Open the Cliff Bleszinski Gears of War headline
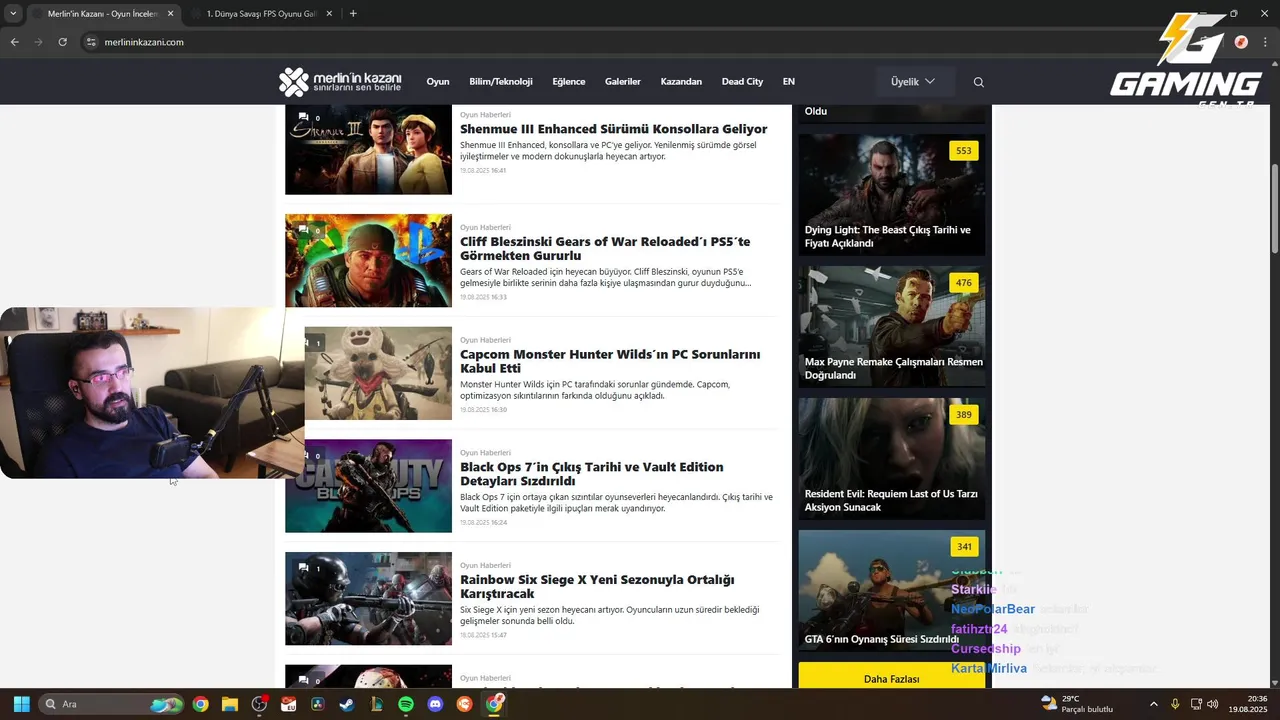 point(605,249)
